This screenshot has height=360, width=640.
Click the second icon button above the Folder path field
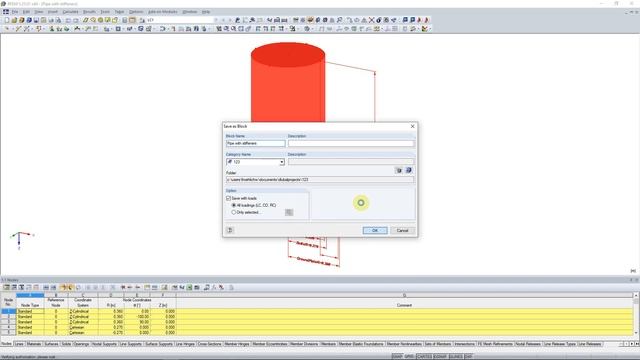coord(409,171)
